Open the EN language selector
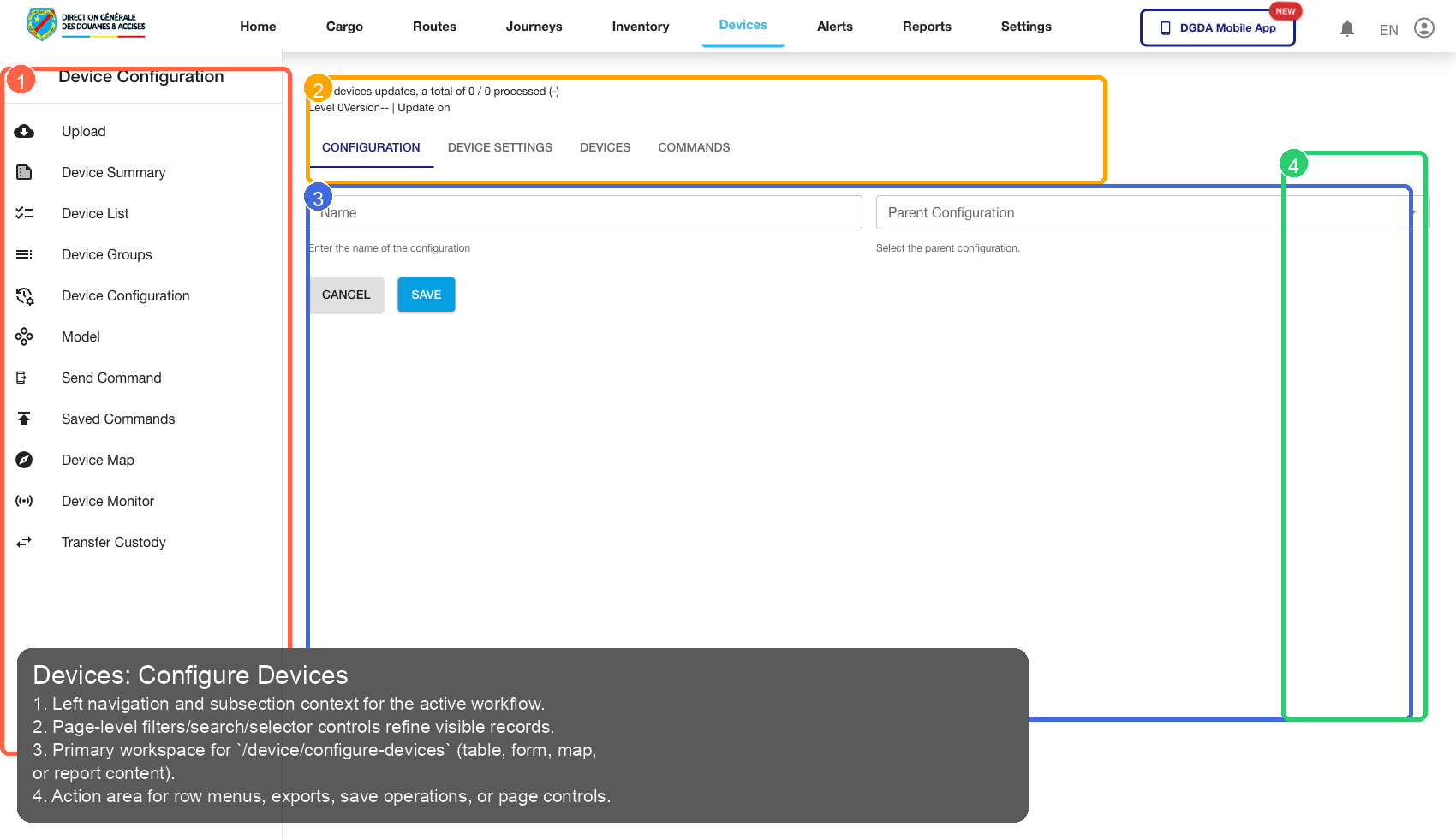This screenshot has height=839, width=1456. point(1388,29)
